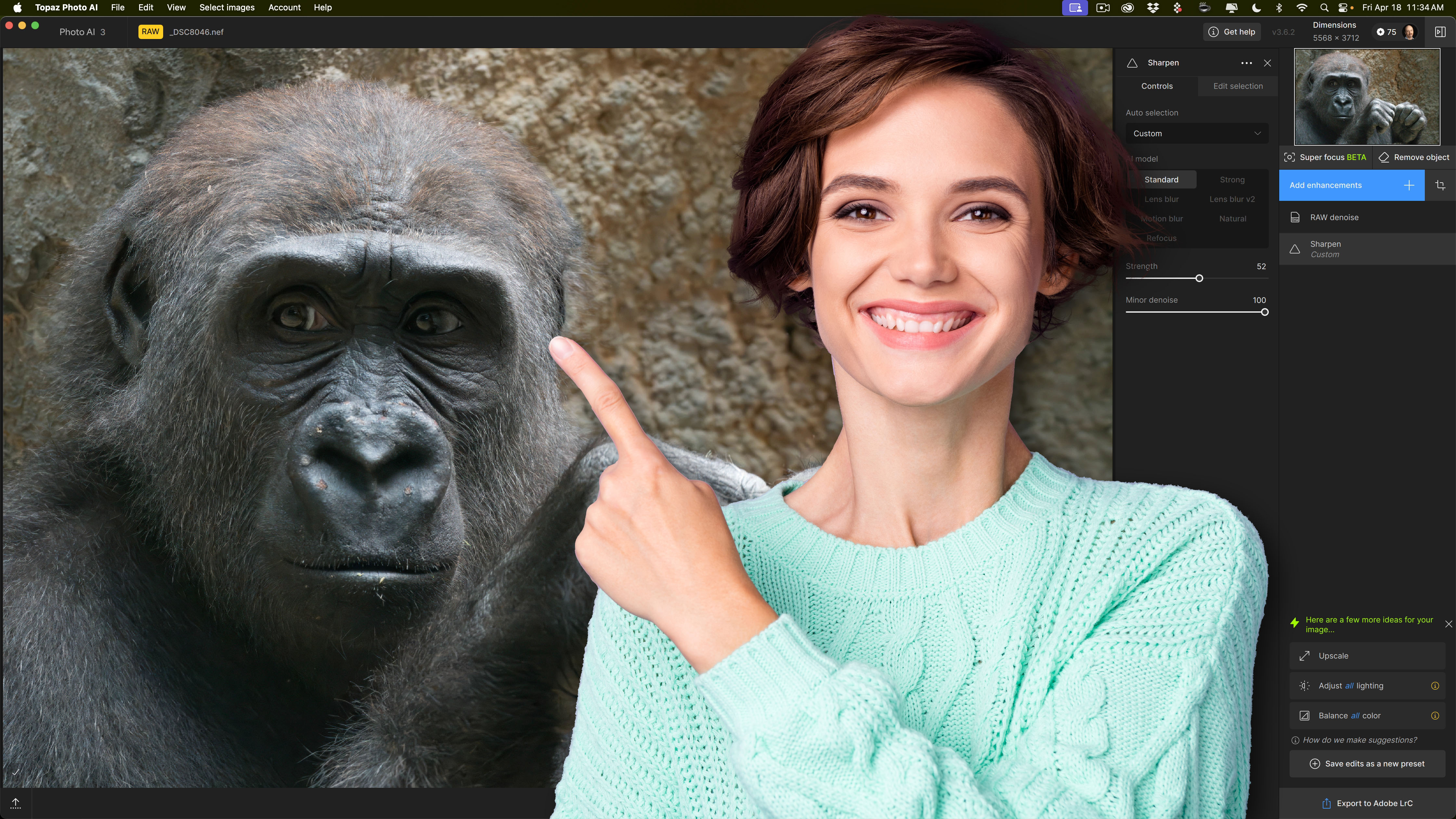Screen dimensions: 1456x819
Task: Click the credits counter showing 75
Action: pyautogui.click(x=1386, y=32)
